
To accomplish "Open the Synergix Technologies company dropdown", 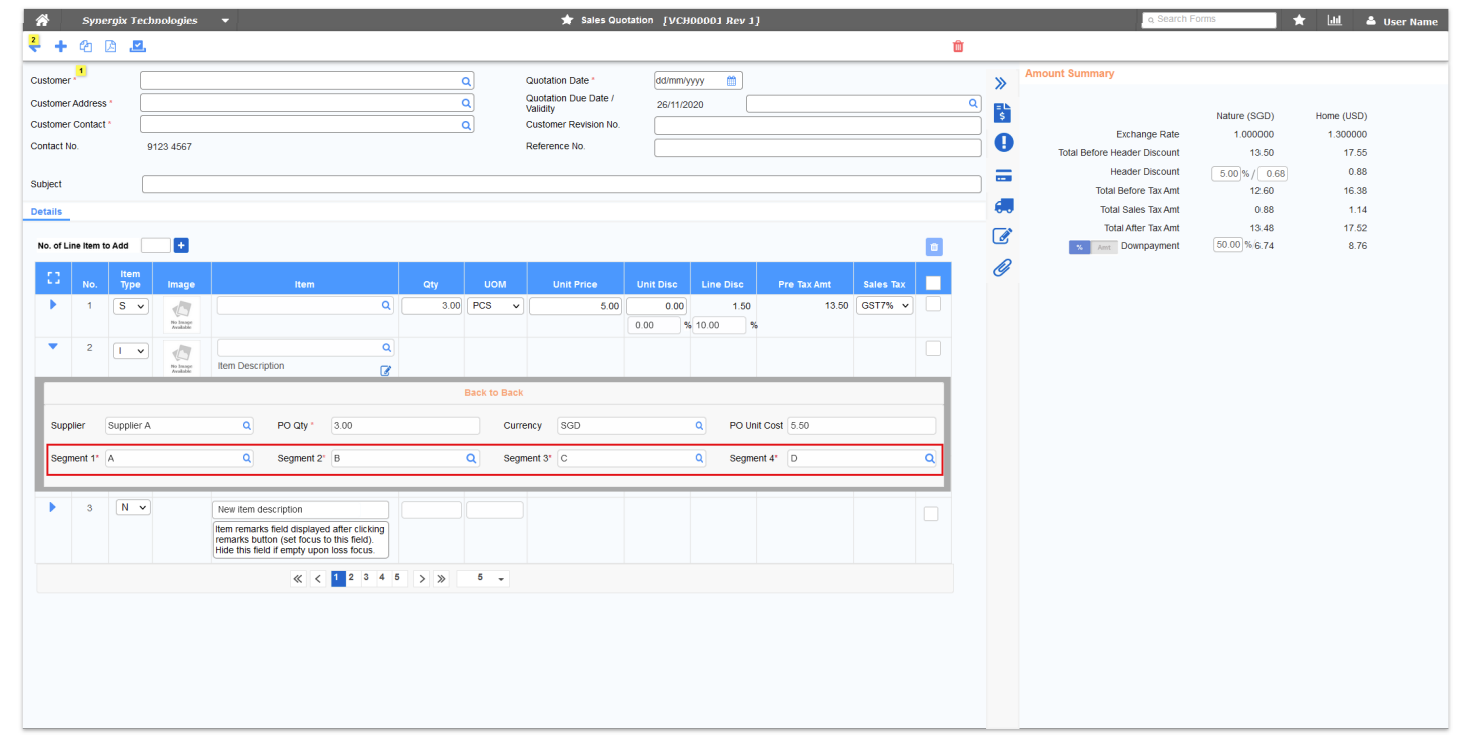I will click(225, 18).
